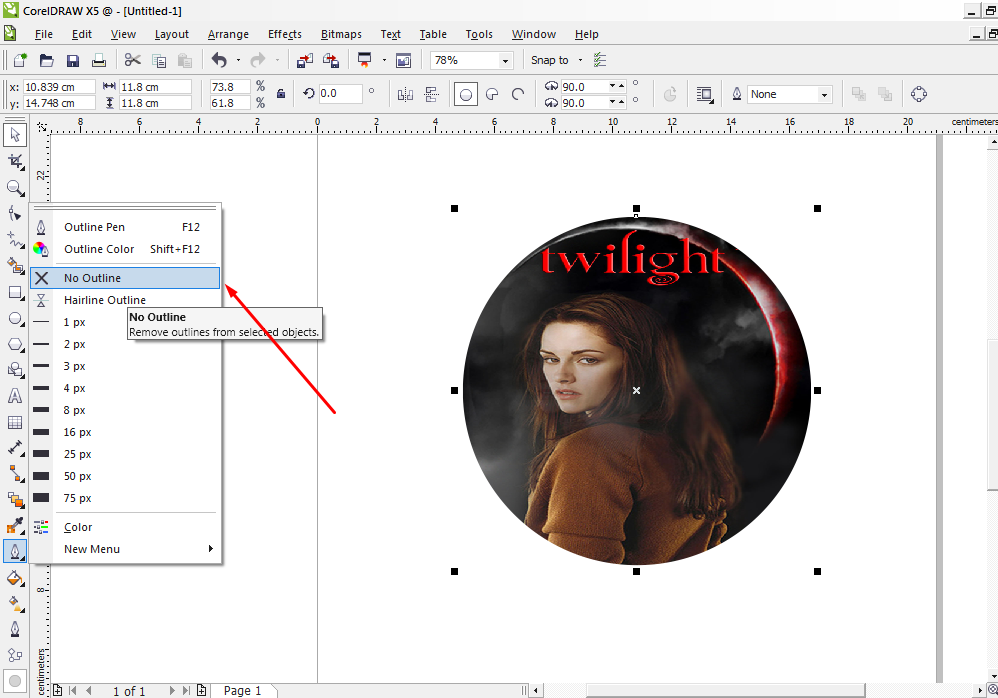This screenshot has height=698, width=998.
Task: Choose the Pie shape mode button
Action: pos(492,94)
